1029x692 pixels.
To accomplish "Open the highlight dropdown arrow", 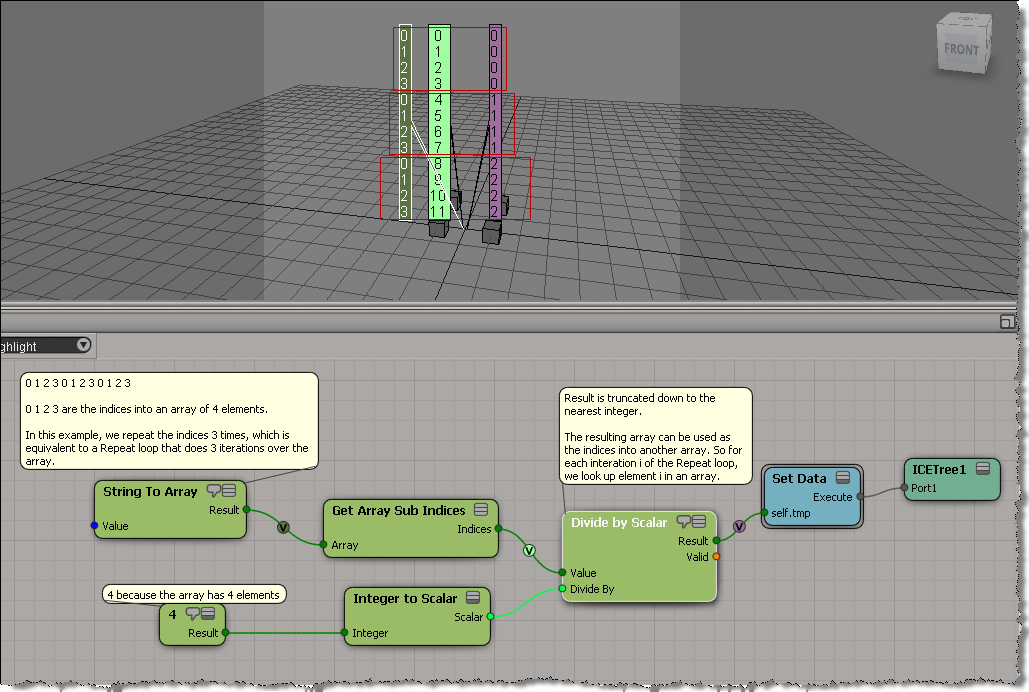I will 83,345.
